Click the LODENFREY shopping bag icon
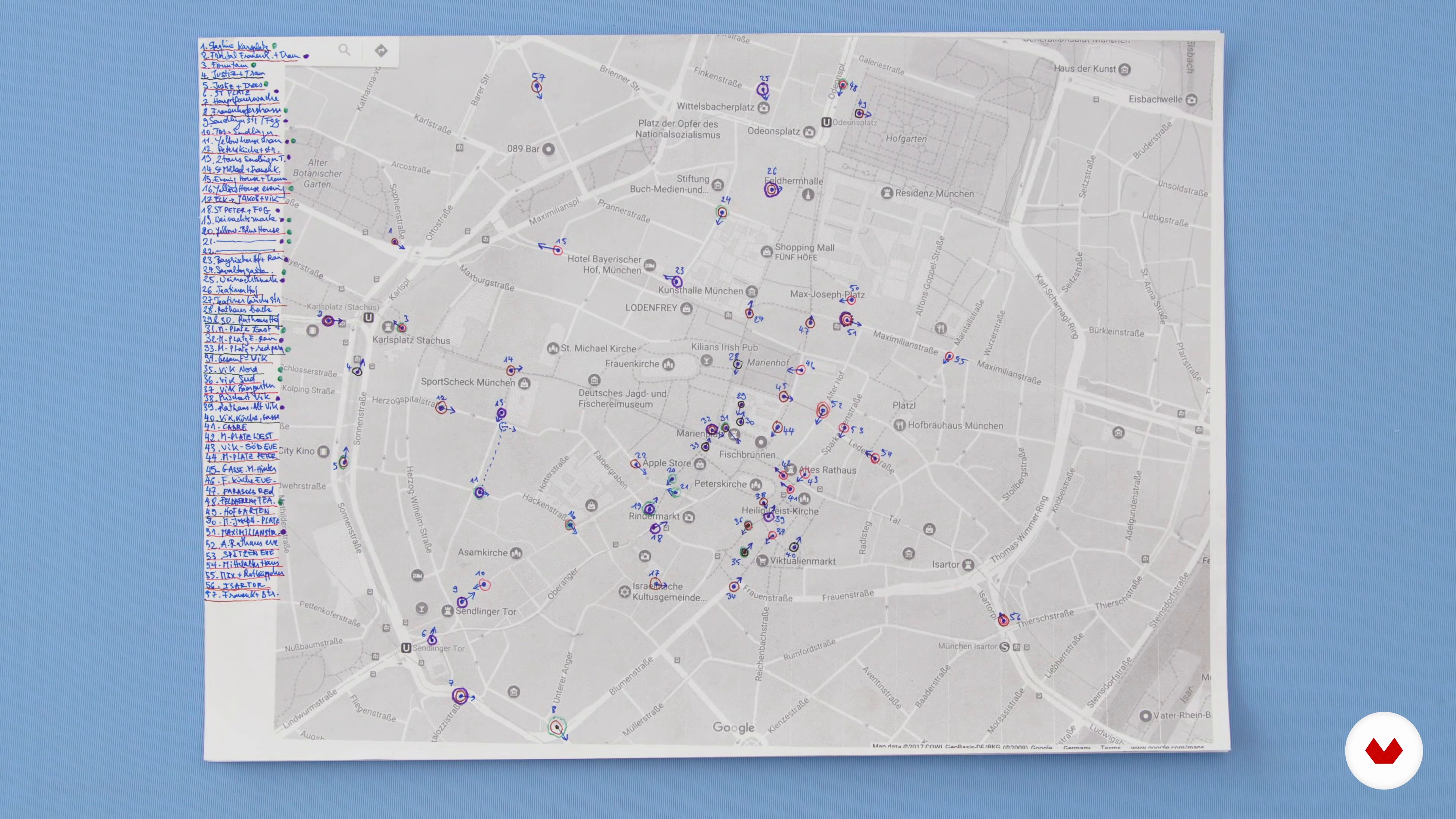 (x=686, y=308)
